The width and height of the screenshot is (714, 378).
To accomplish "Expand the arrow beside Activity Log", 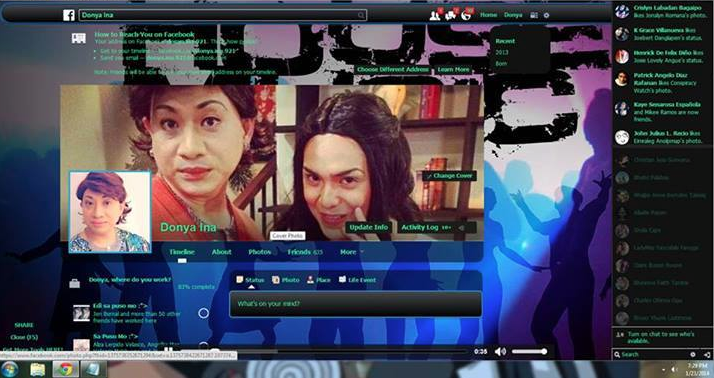I will coord(461,227).
